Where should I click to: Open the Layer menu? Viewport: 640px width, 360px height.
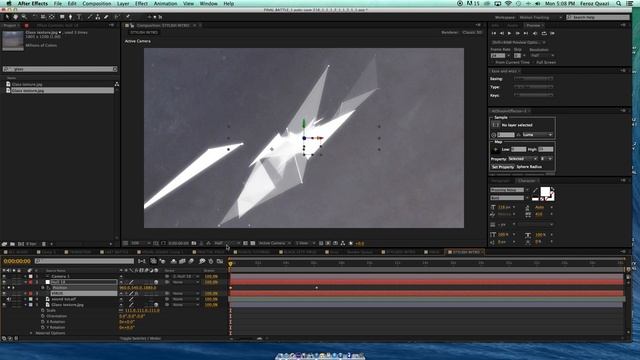pyautogui.click(x=123, y=4)
